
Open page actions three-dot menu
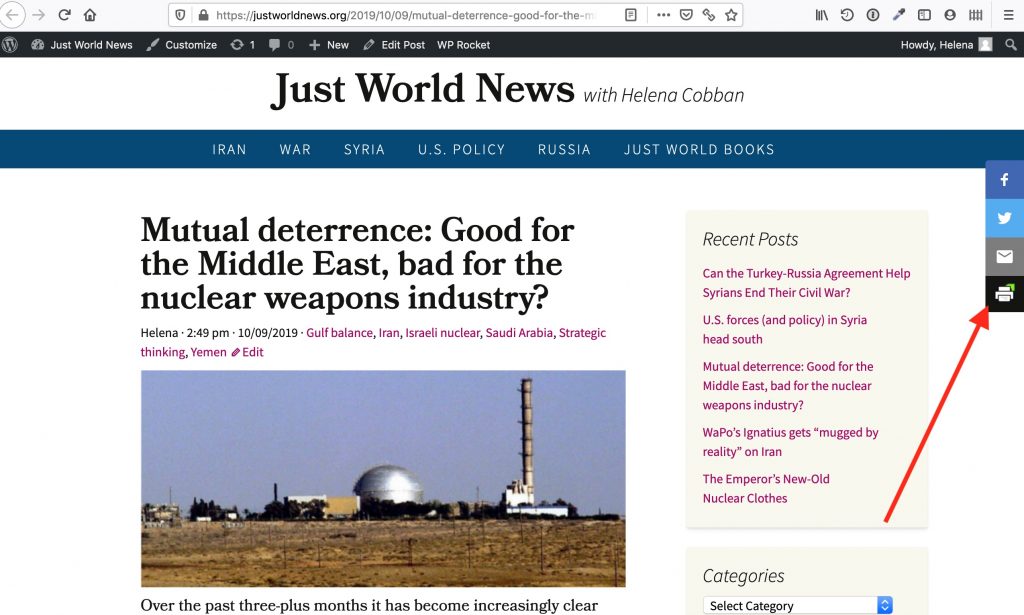[x=663, y=15]
